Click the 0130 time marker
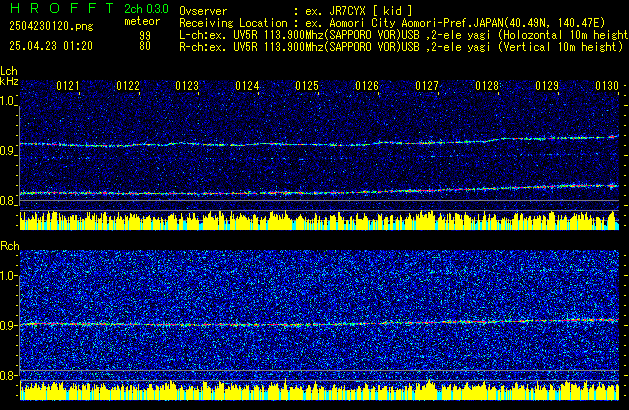This screenshot has width=629, height=410. 607,86
